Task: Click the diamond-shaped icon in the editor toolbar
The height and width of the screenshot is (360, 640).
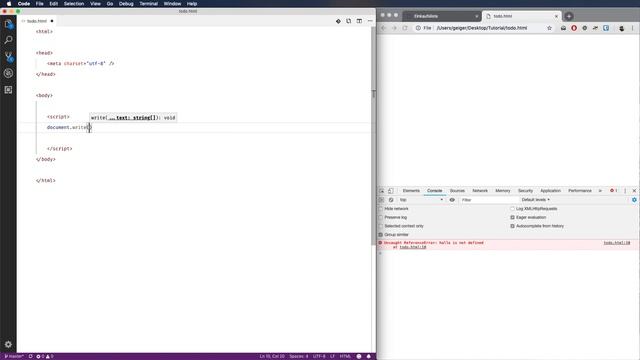Action: (338, 21)
